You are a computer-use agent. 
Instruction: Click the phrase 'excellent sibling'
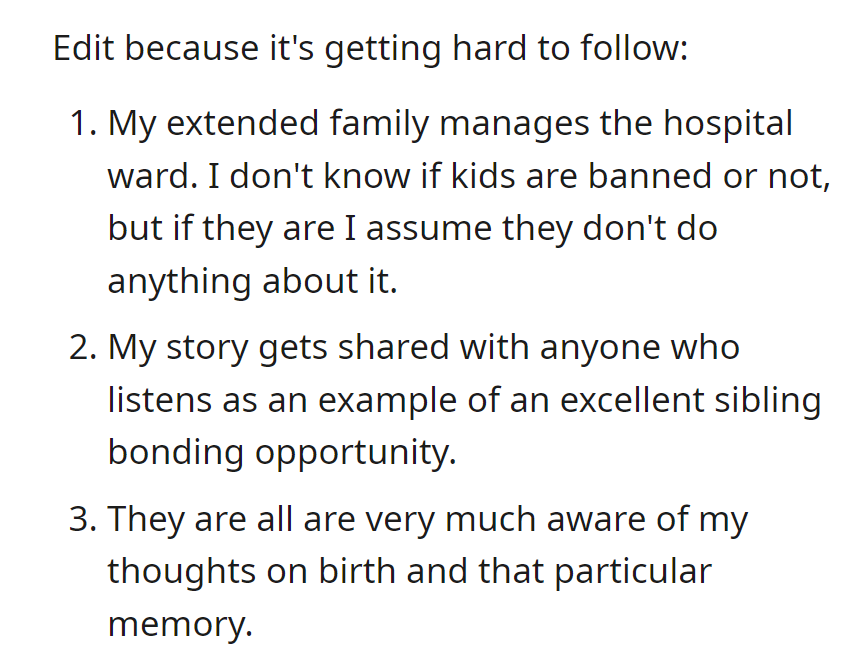click(x=691, y=401)
